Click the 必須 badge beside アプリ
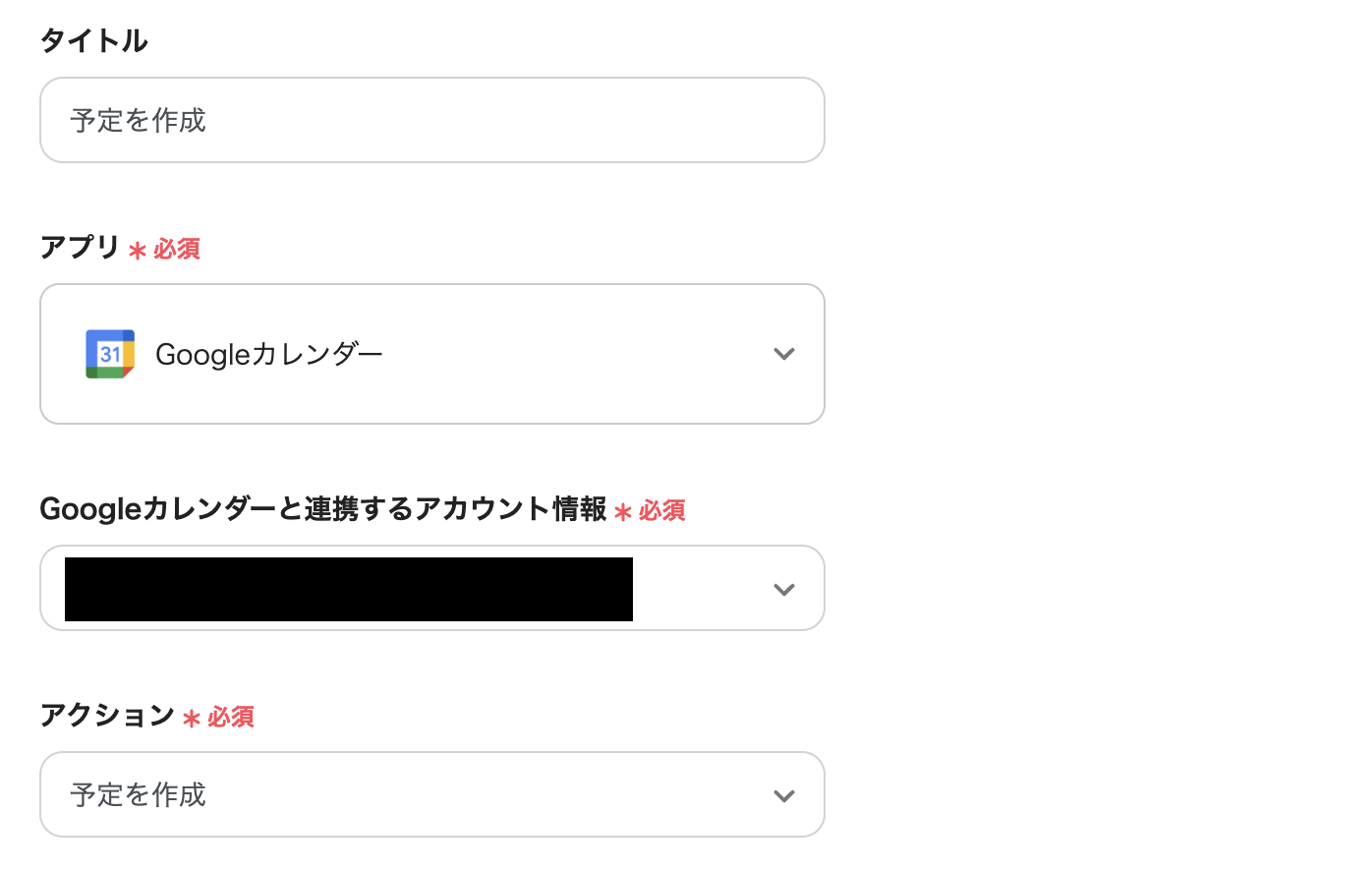Image resolution: width=1372 pixels, height=871 pixels. tap(177, 249)
